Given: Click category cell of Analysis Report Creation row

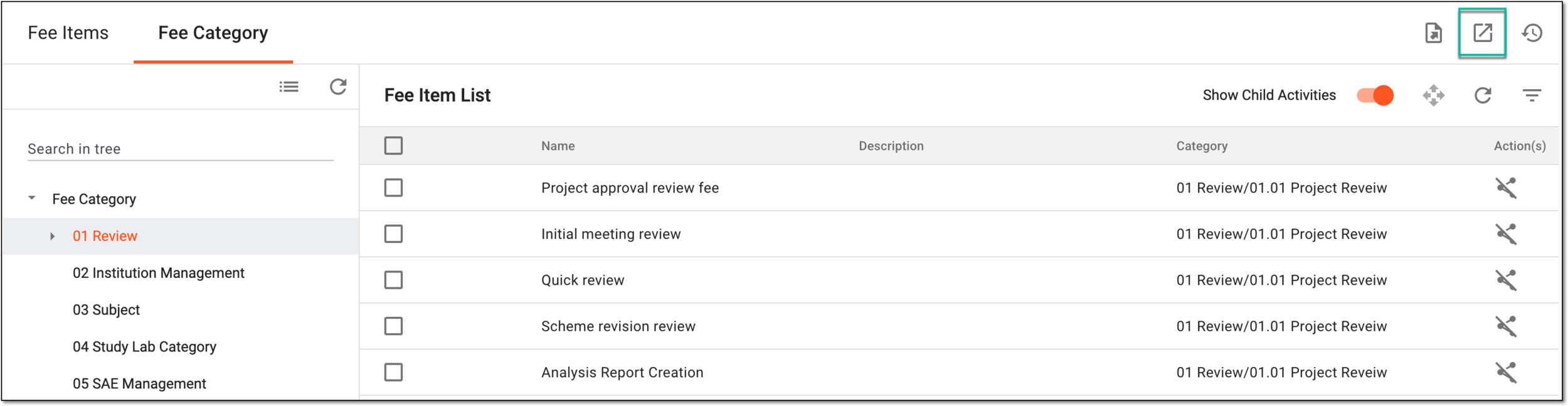Looking at the screenshot, I should pos(1281,372).
